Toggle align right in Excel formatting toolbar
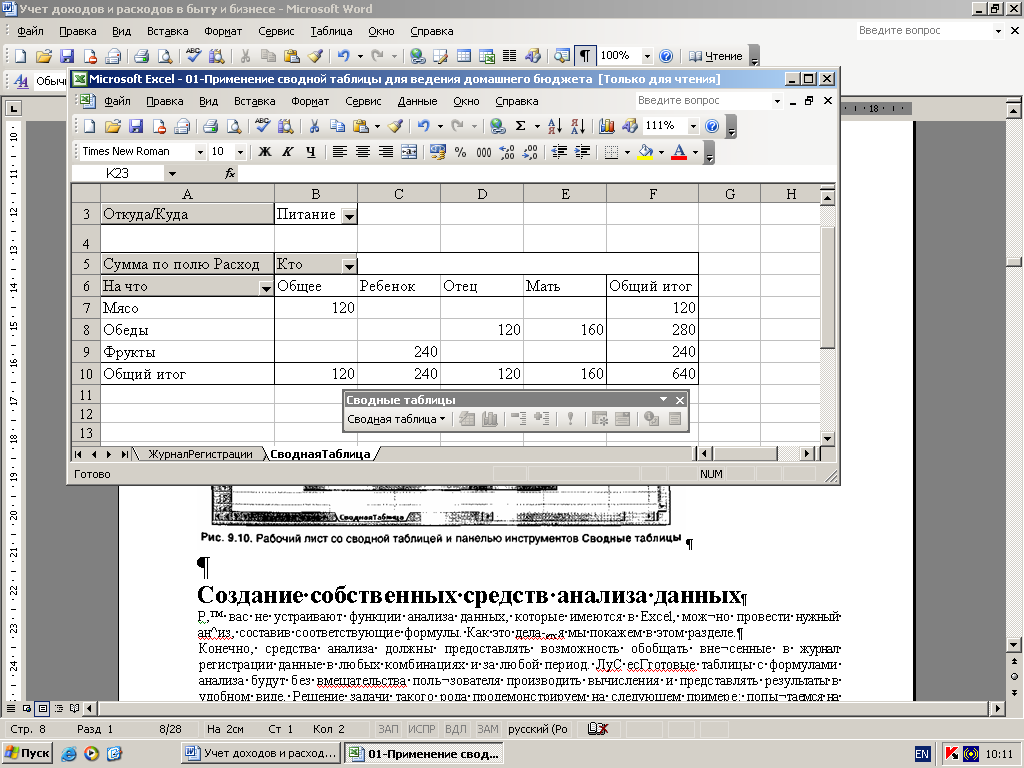 point(386,152)
